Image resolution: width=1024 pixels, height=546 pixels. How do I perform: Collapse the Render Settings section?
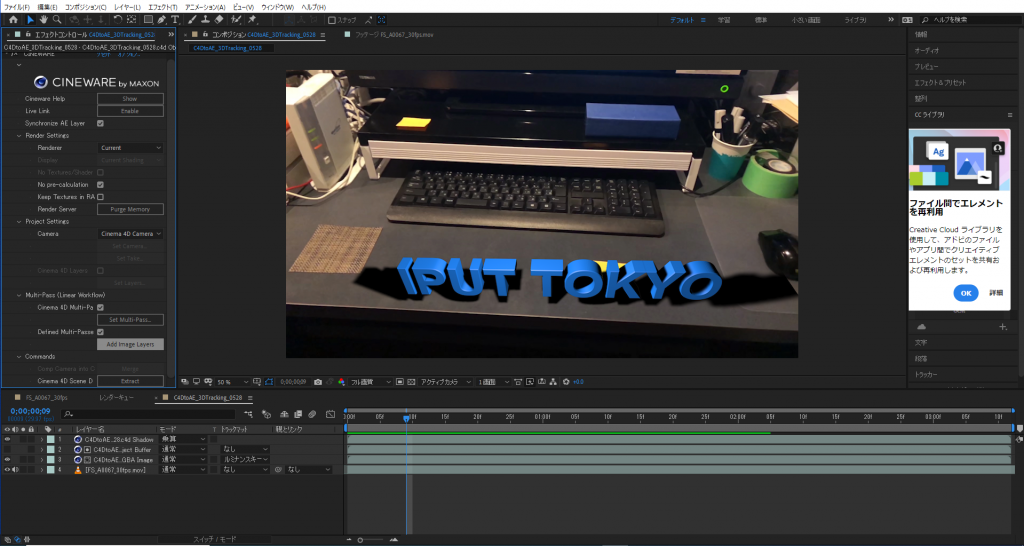click(x=19, y=135)
